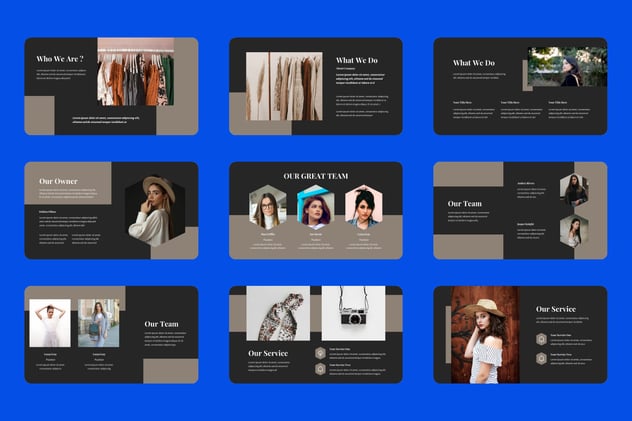The image size is (632, 421).
Task: Click the hexagon portrait with pink background
Action: (364, 207)
